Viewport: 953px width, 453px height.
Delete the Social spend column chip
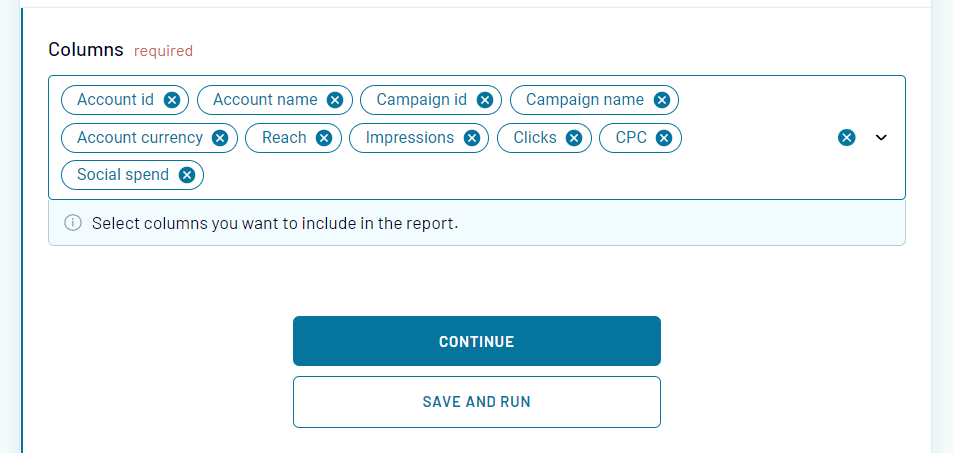coord(186,175)
